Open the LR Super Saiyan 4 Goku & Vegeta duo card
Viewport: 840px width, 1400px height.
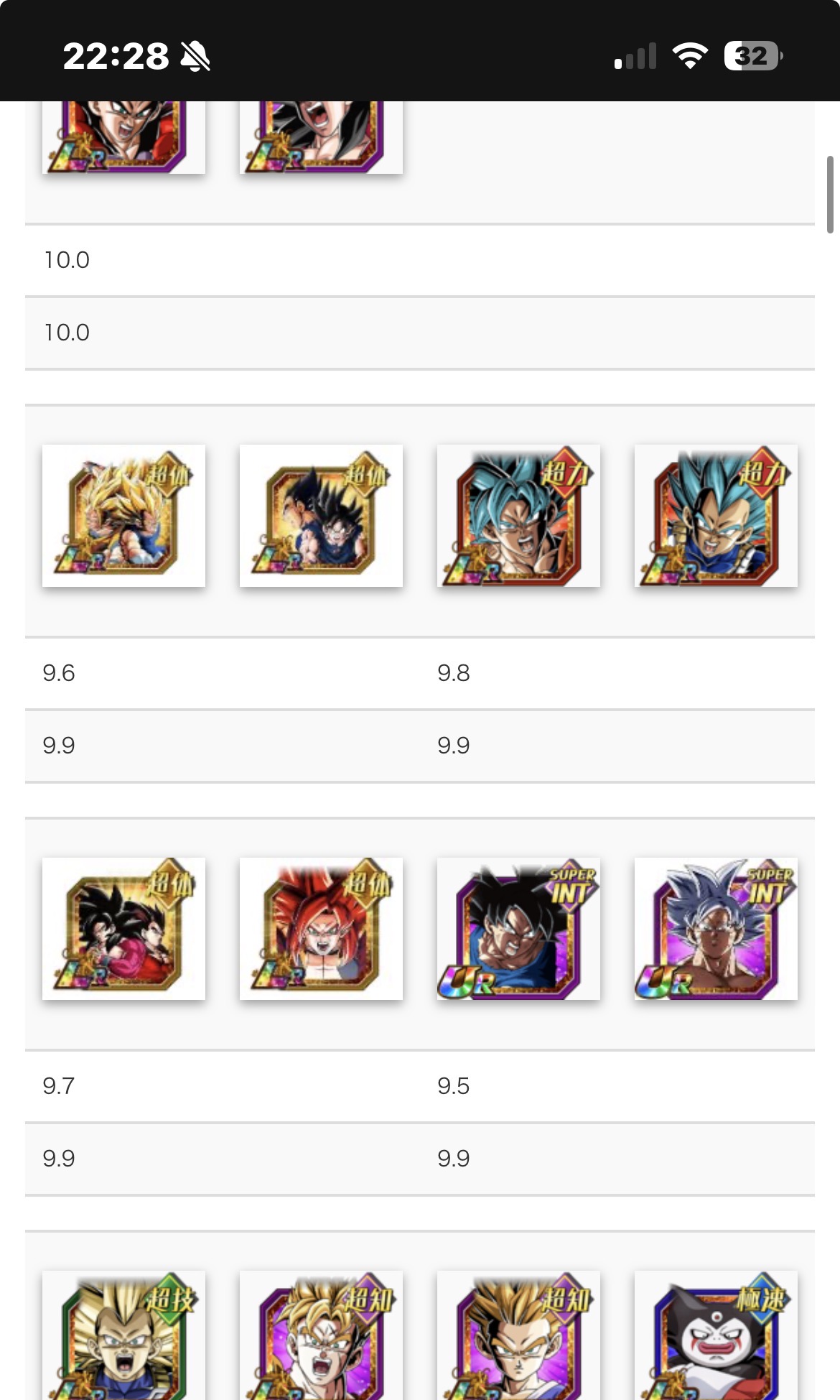[123, 929]
